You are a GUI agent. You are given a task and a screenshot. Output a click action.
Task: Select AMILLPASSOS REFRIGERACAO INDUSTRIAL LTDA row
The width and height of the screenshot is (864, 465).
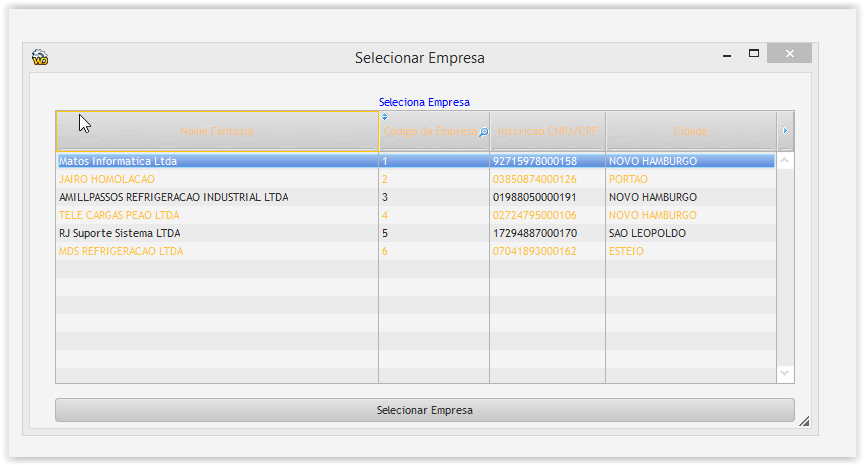coord(416,197)
